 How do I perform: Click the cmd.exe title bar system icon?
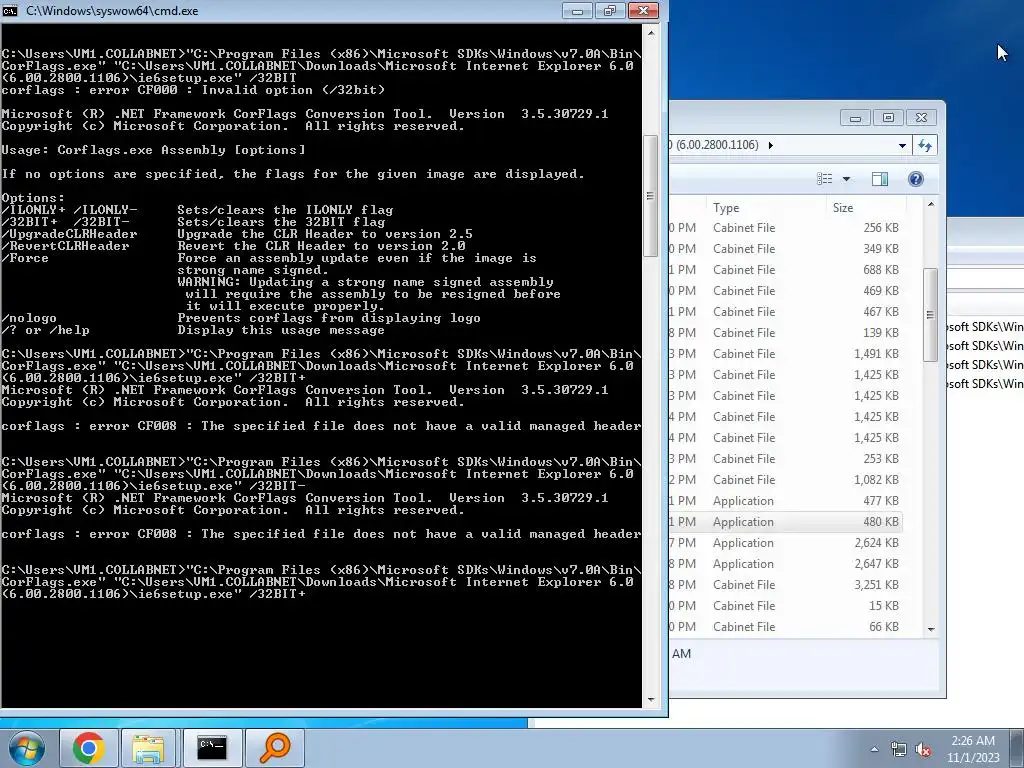pos(10,10)
